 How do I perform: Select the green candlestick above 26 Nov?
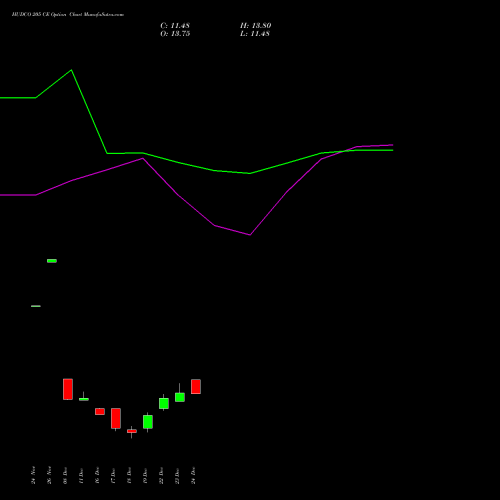click(x=52, y=261)
